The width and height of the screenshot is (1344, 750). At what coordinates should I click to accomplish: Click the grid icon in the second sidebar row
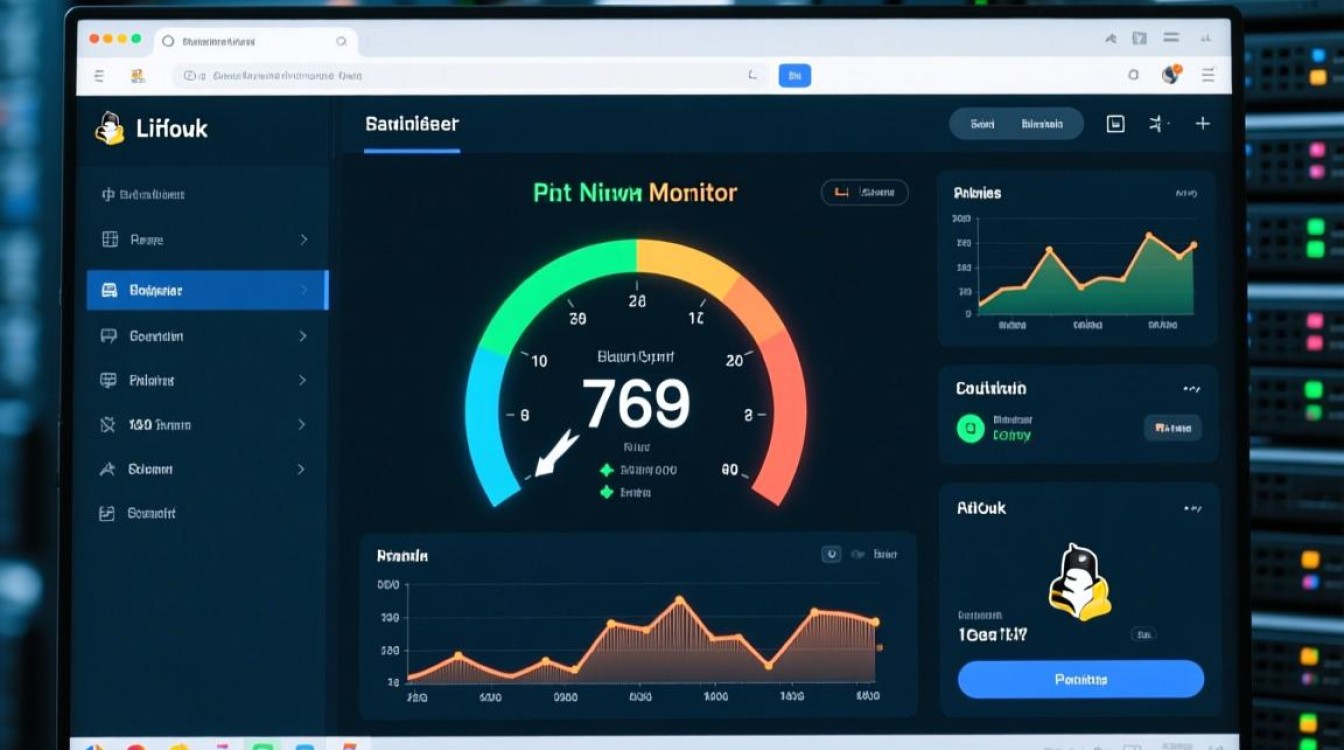click(x=110, y=240)
